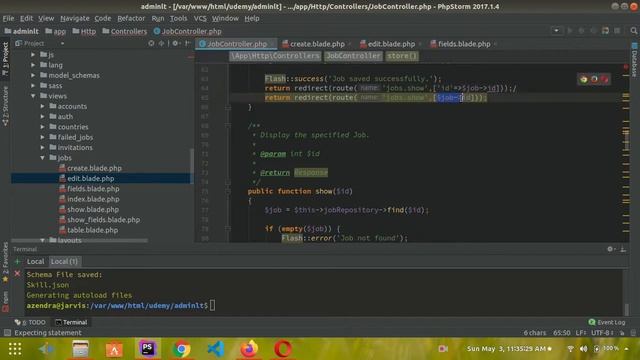Screen dimensions: 640x360
Task: Click the collapse all icon in Project panel
Action: [x=162, y=43]
